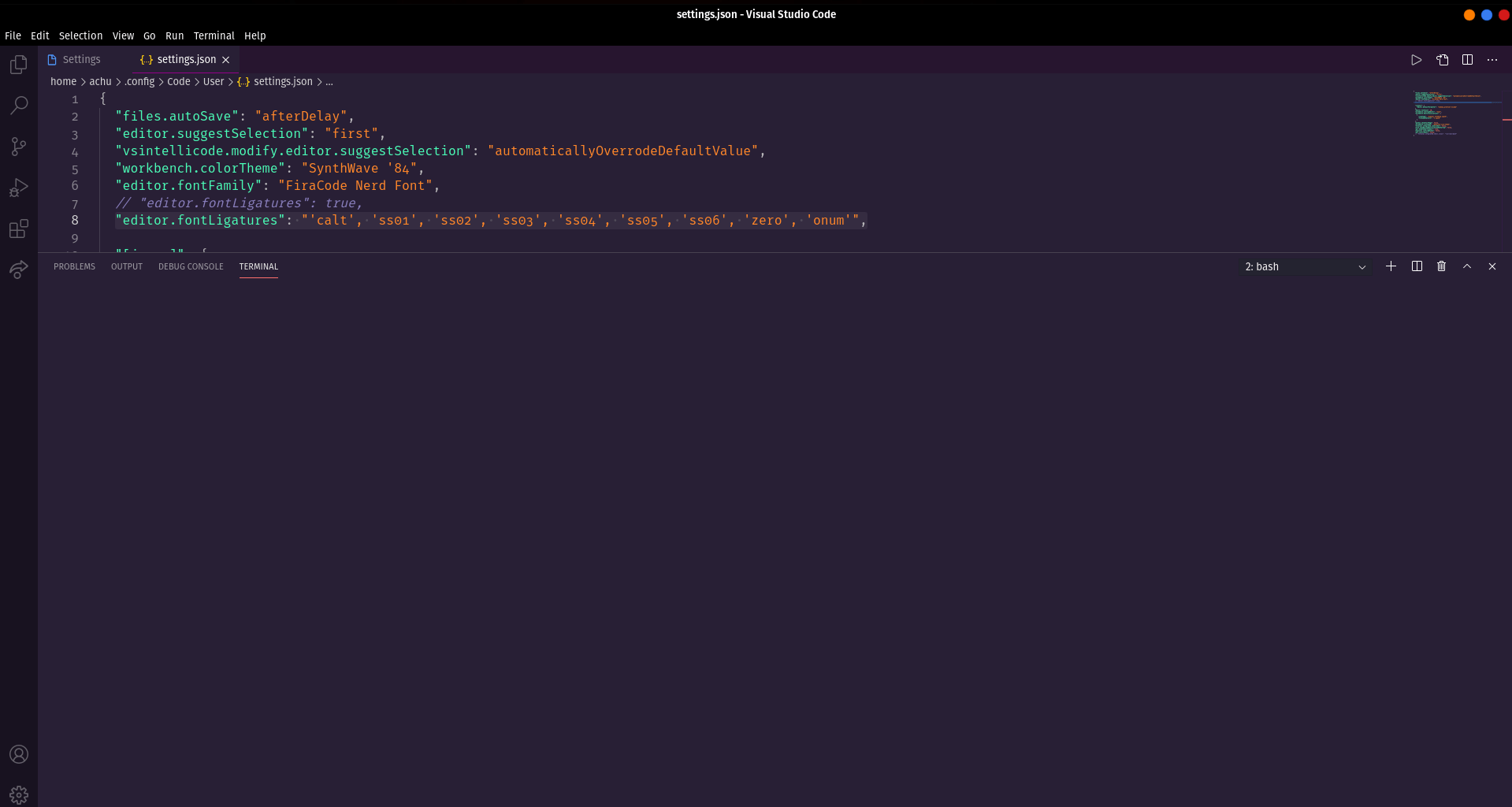Open the View menu
Viewport: 1512px width, 807px height.
123,35
